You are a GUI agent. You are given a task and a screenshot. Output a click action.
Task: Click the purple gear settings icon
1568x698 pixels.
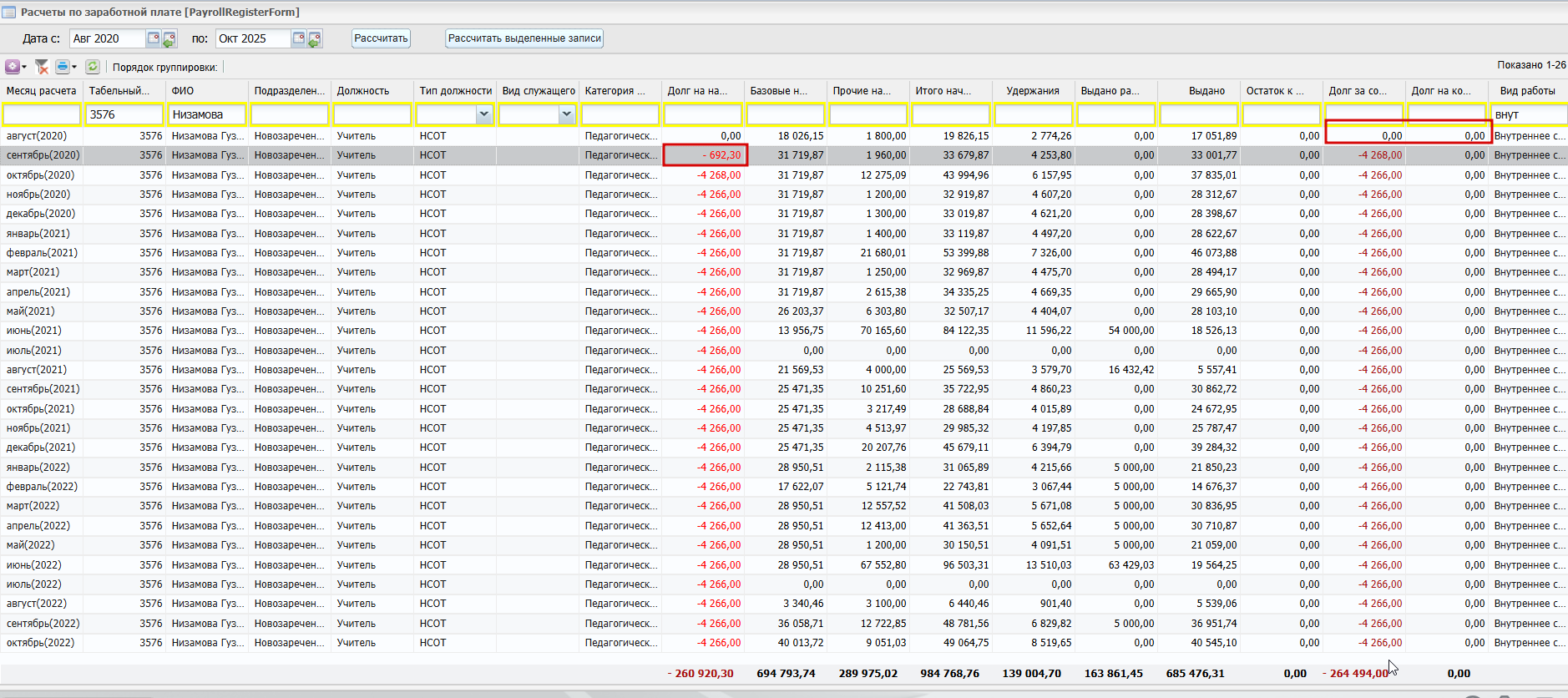(13, 67)
